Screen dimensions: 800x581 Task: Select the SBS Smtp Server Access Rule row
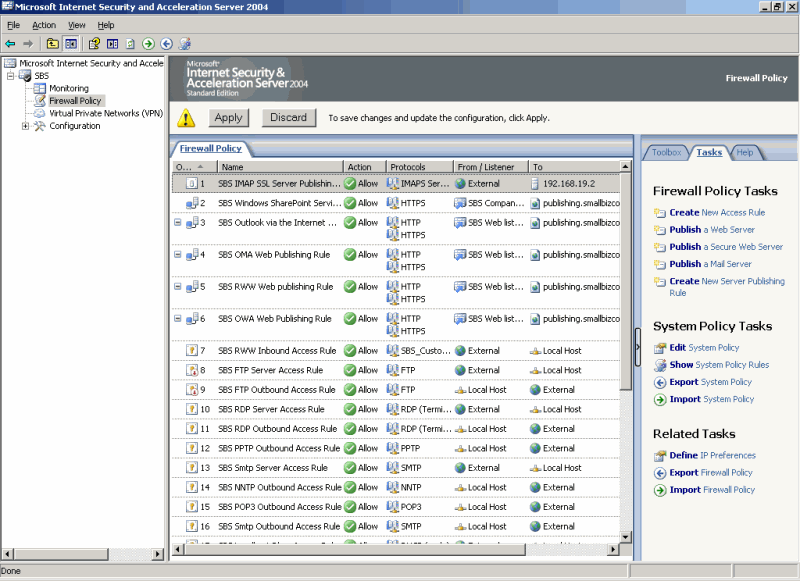click(x=396, y=468)
